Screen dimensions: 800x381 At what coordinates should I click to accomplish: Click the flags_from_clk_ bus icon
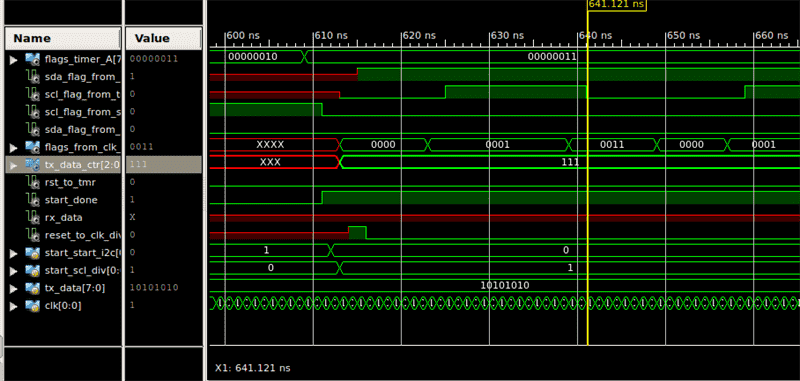pyautogui.click(x=33, y=147)
